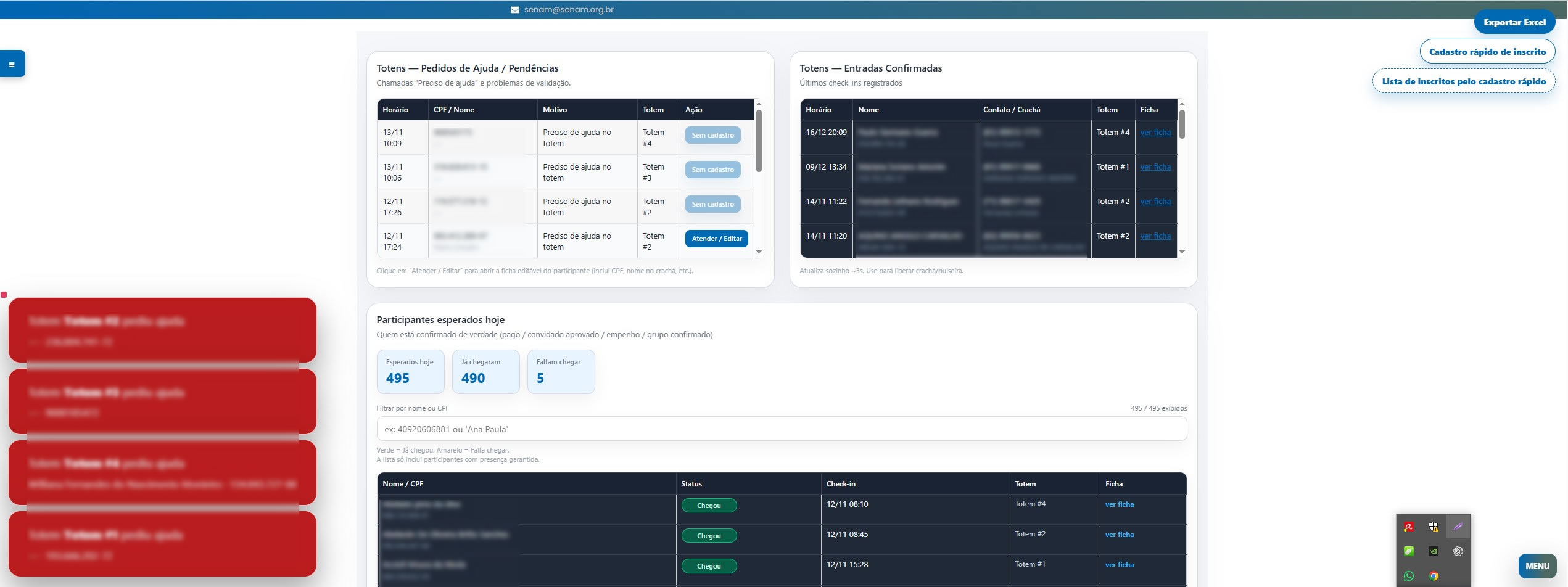Open the hamburger menu on the left edge
The image size is (1568, 587).
coord(12,63)
